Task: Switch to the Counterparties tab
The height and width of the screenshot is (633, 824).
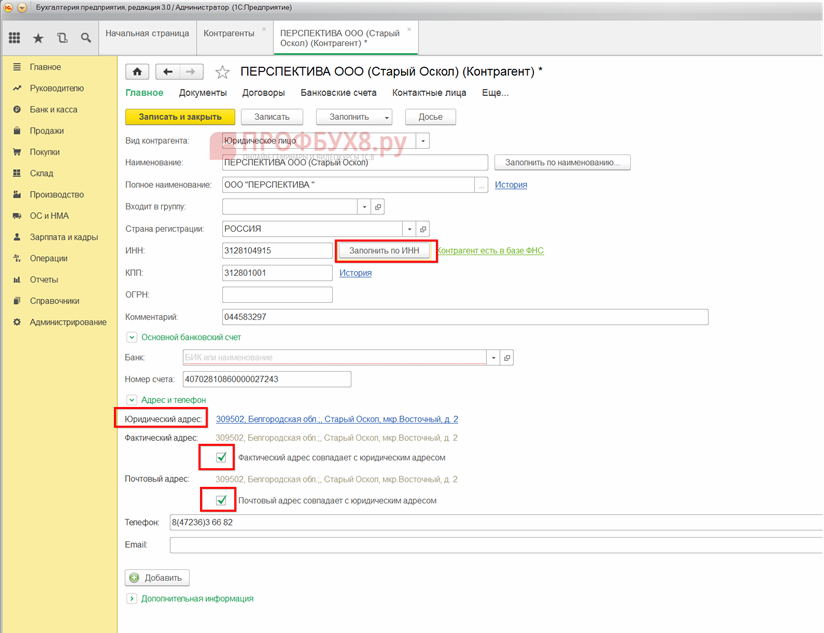Action: point(229,33)
